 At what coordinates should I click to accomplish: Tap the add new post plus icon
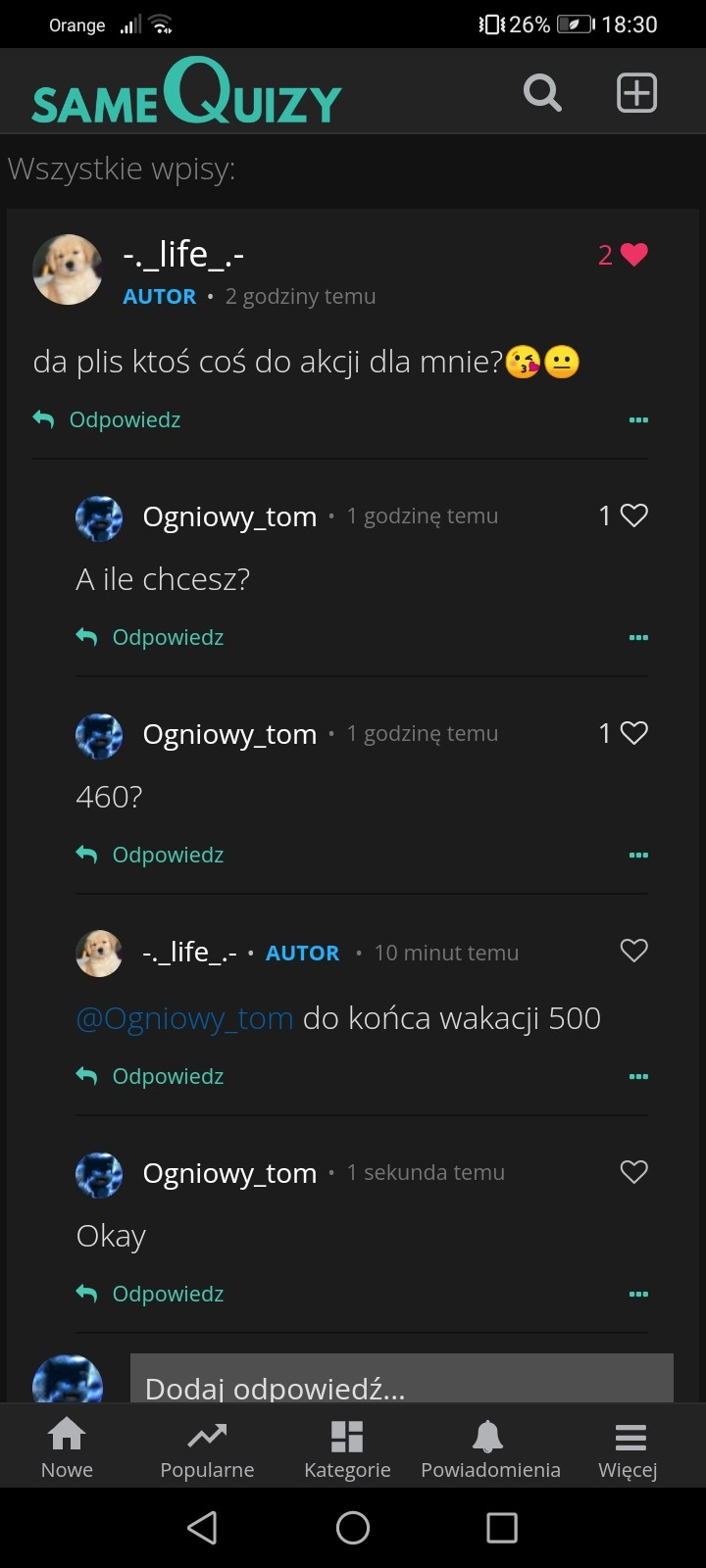tap(636, 93)
